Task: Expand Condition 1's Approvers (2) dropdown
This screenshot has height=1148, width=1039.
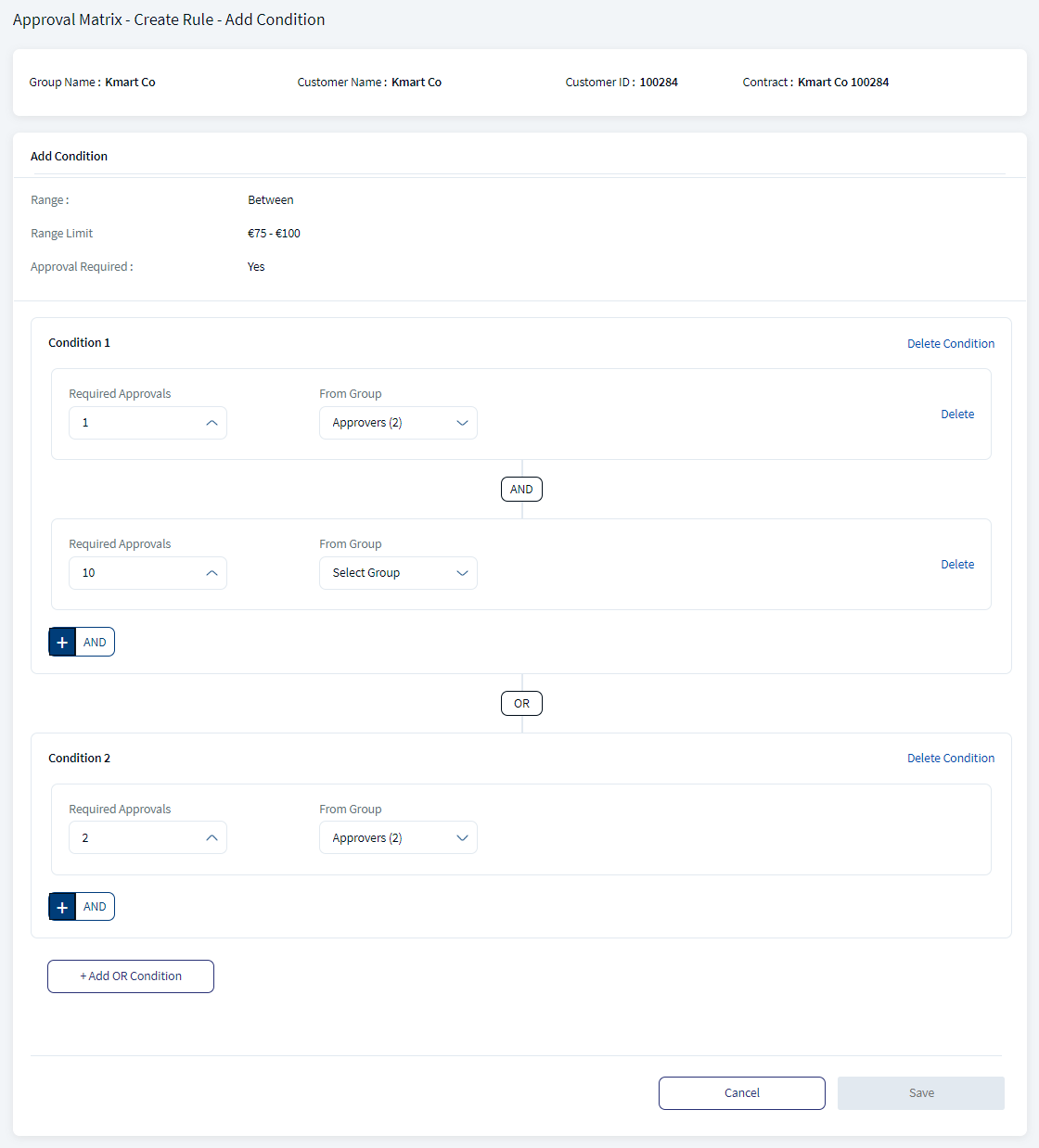Action: [x=398, y=423]
